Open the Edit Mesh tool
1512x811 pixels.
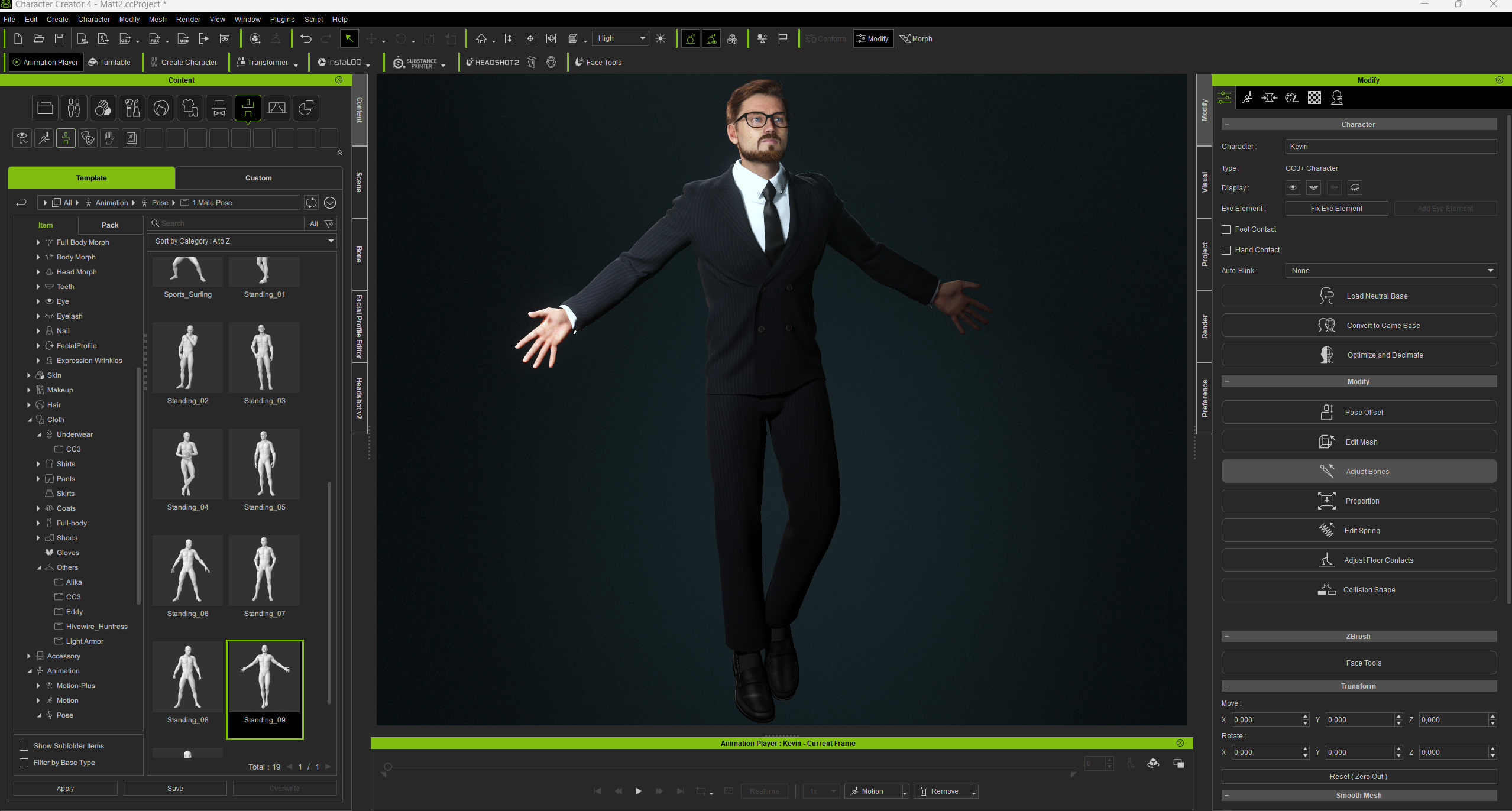[1359, 442]
